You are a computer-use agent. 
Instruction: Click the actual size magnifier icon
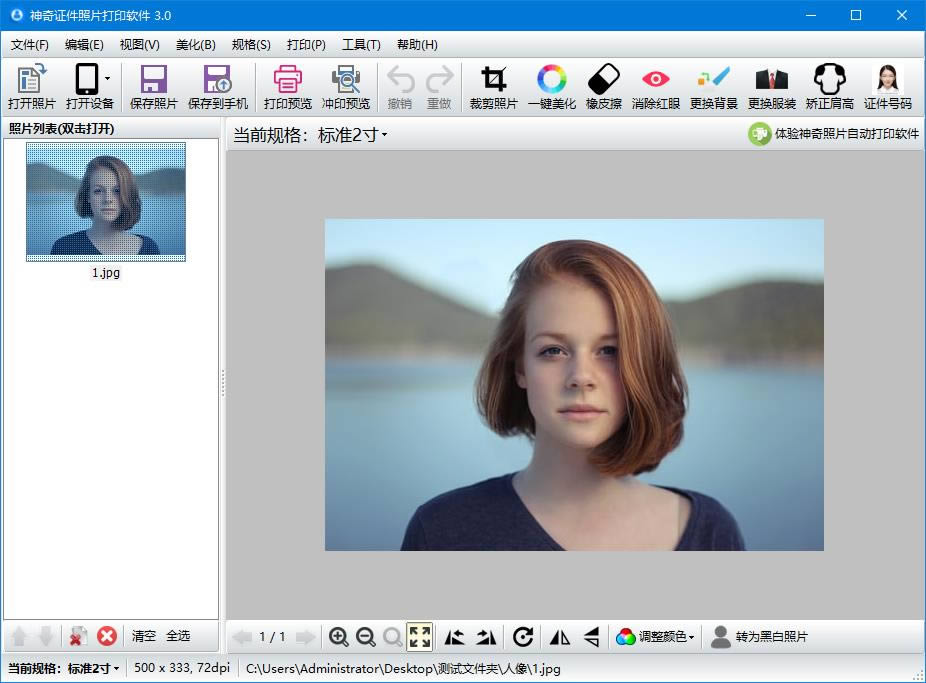pos(392,637)
